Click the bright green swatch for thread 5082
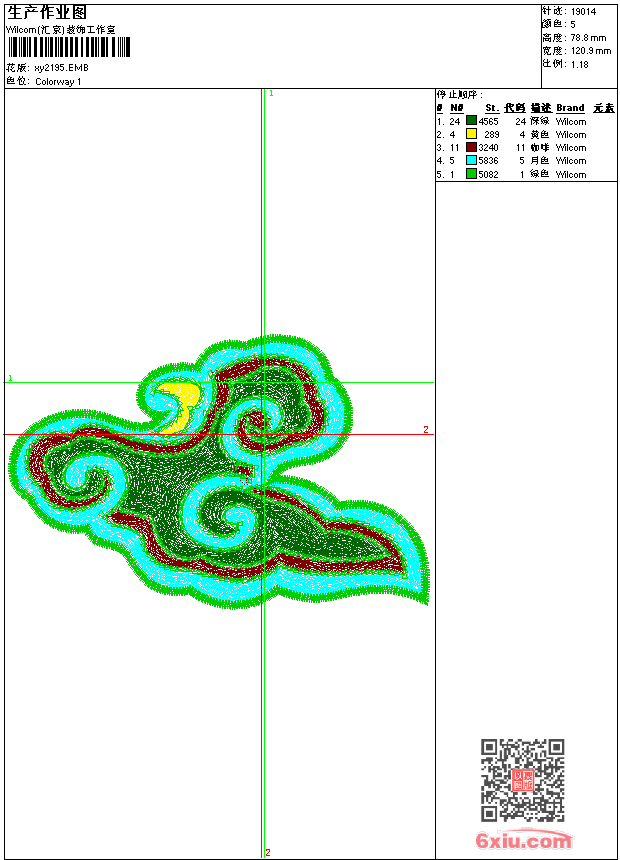Image resolution: width=620 pixels, height=860 pixels. click(471, 174)
